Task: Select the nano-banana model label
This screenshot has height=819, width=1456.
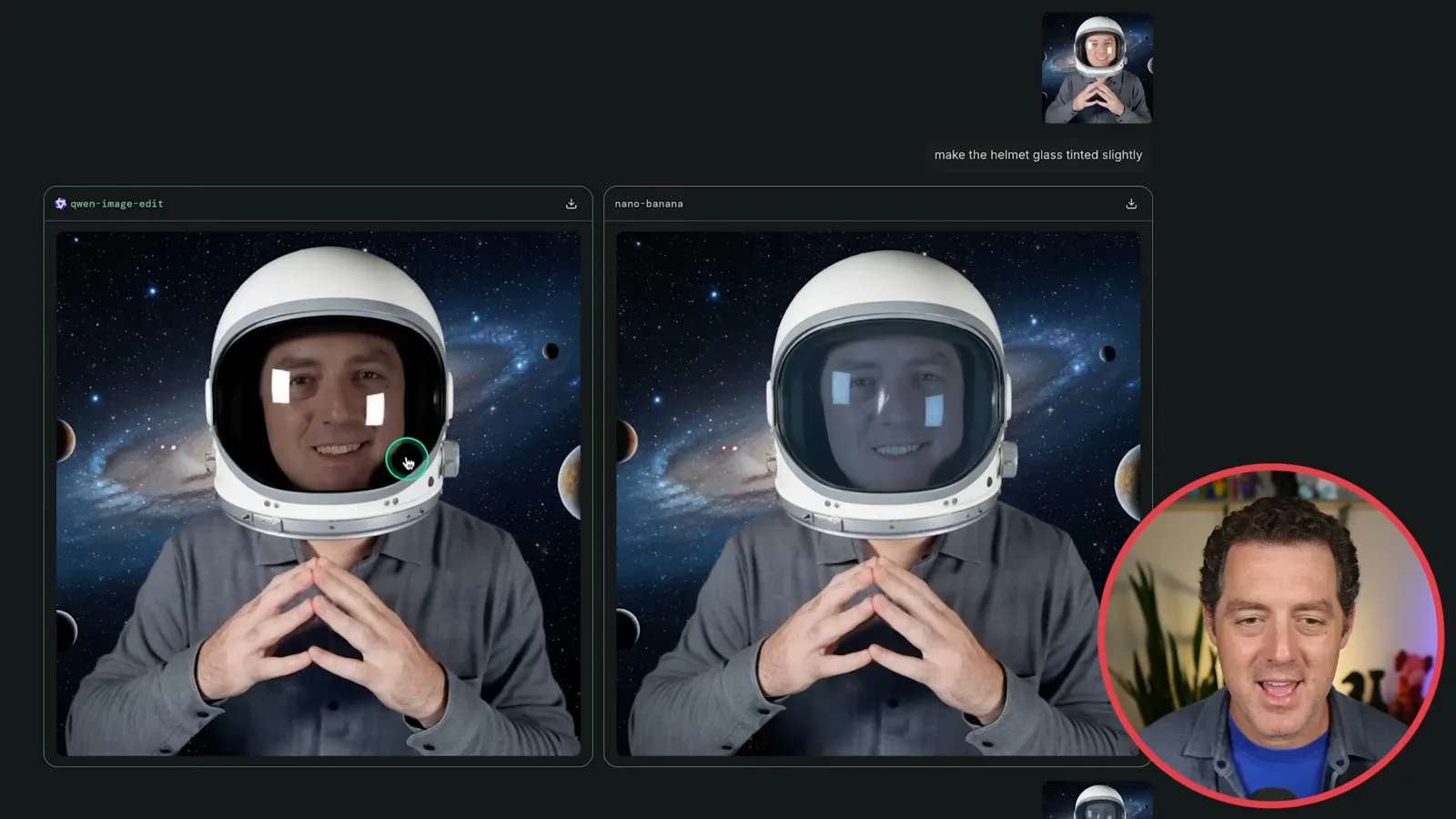Action: [649, 204]
